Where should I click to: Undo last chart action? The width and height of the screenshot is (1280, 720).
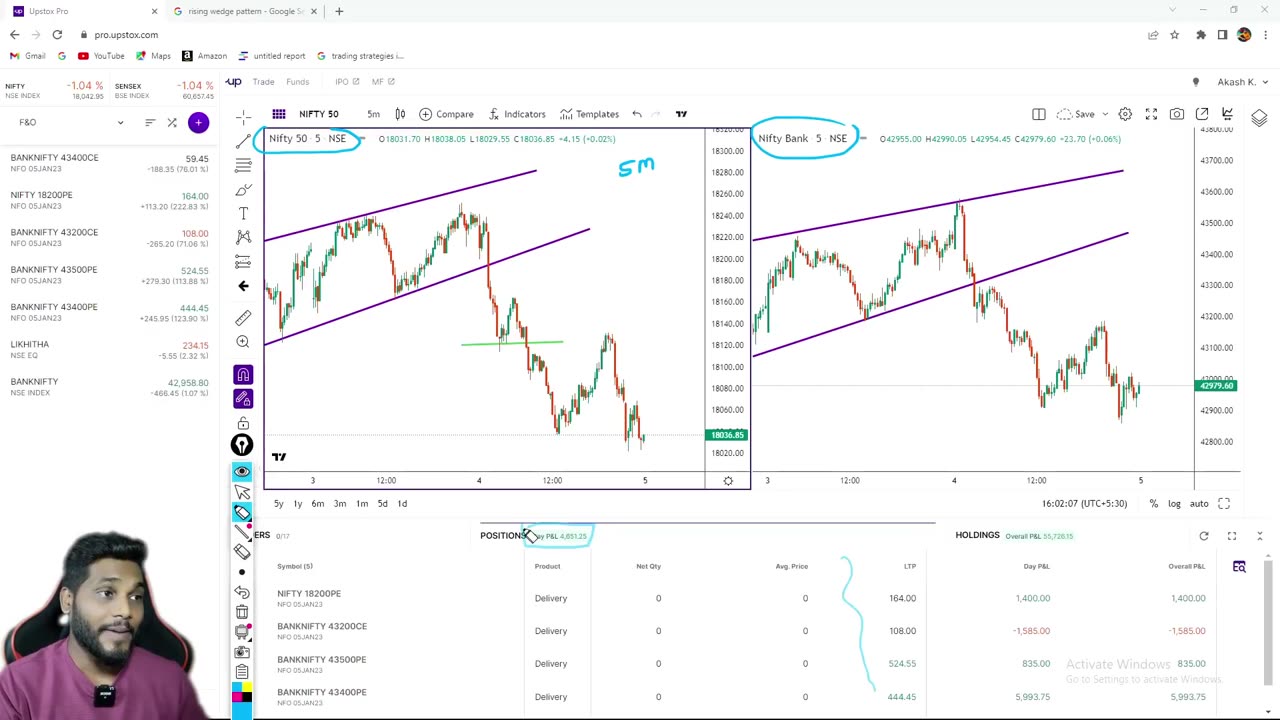pyautogui.click(x=637, y=114)
